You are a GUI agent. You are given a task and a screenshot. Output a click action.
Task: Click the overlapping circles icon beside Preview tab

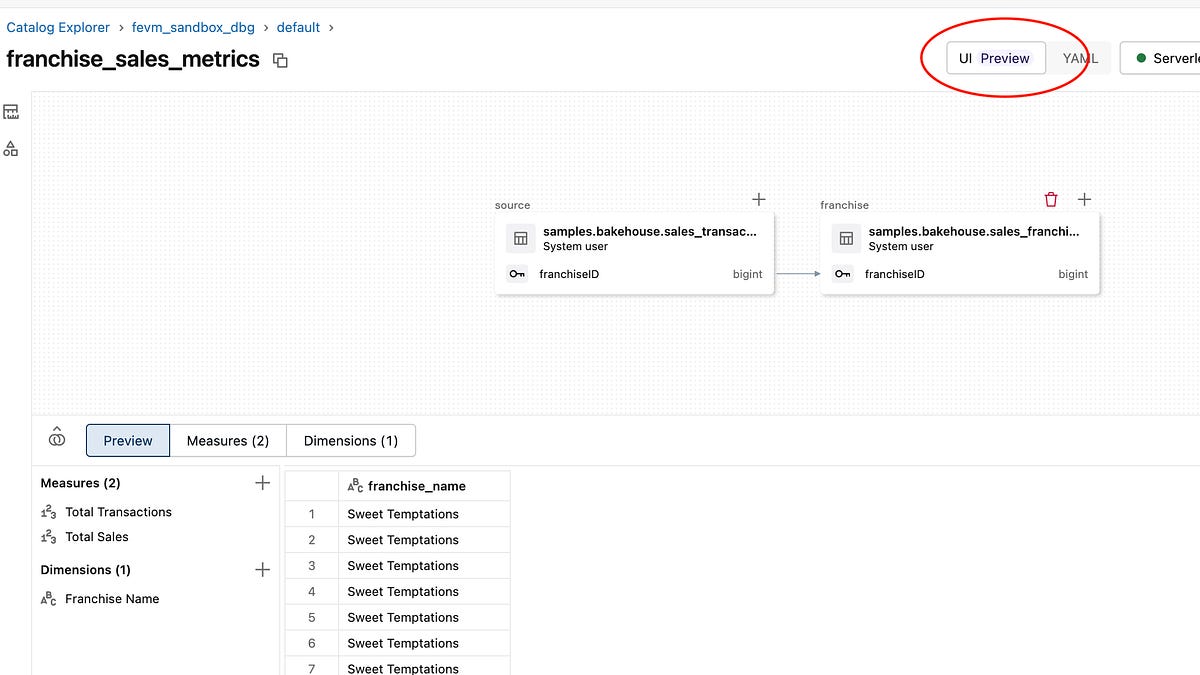57,437
